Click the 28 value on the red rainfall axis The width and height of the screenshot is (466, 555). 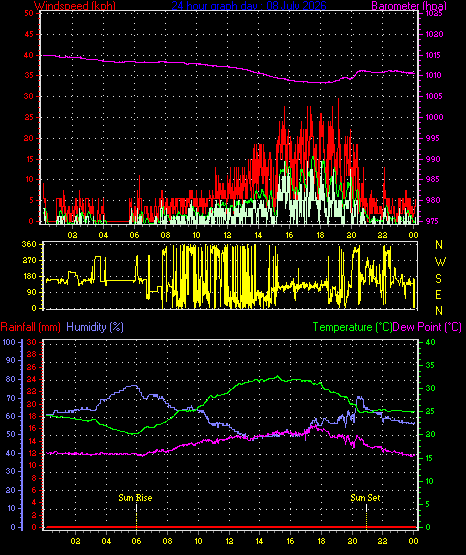(x=32, y=354)
